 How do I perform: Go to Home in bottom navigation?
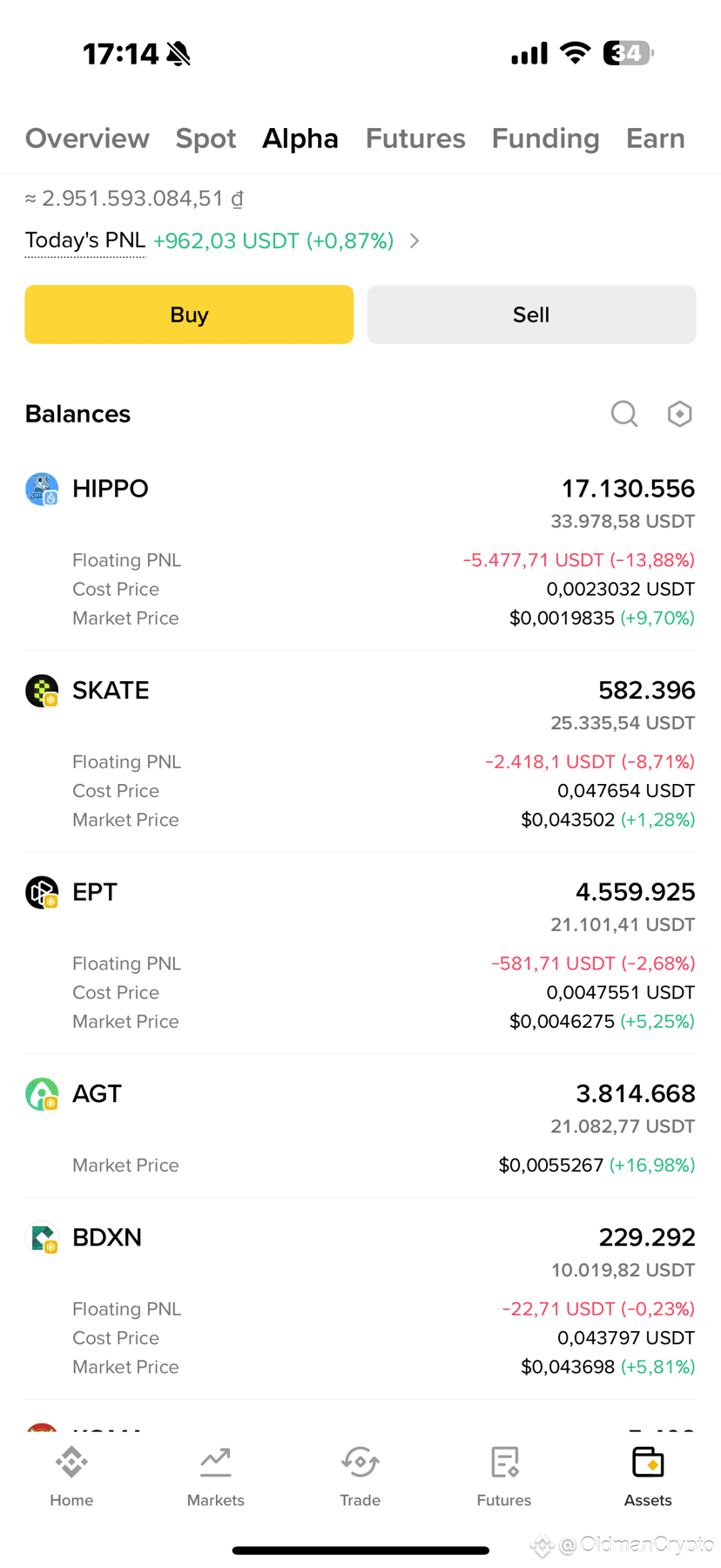(x=71, y=1477)
